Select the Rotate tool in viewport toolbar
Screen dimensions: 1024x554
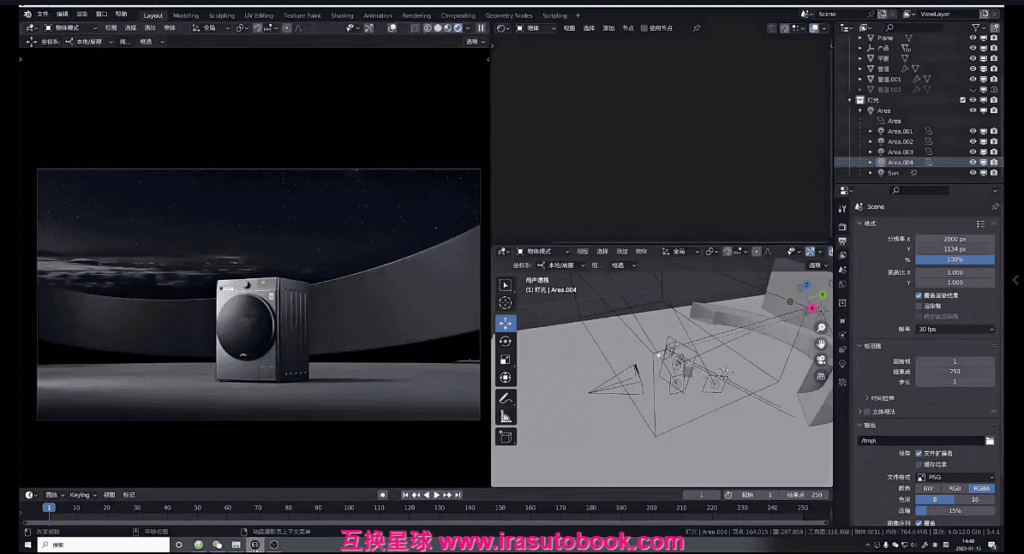pyautogui.click(x=505, y=341)
